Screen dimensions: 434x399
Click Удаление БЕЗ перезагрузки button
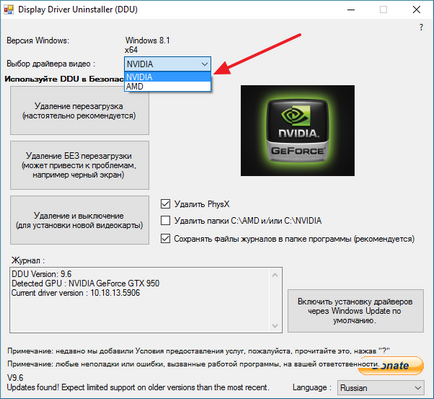tap(79, 165)
